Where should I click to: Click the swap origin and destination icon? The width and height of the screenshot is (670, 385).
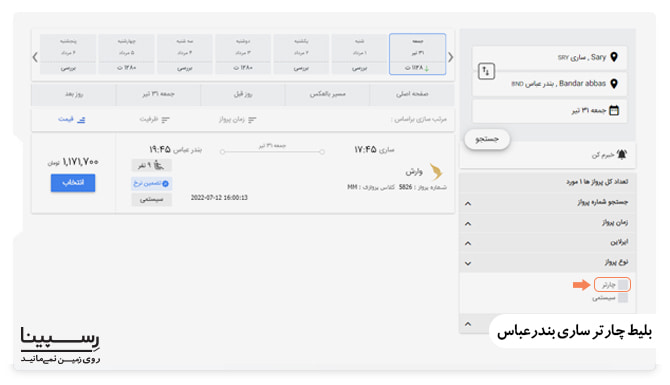click(x=486, y=71)
